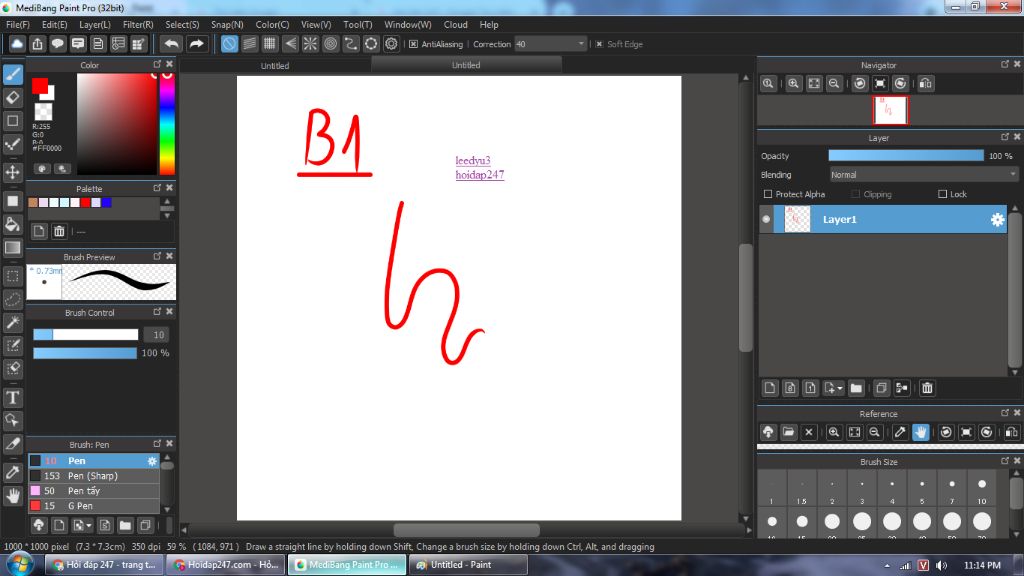1024x576 pixels.
Task: Select the Text tool
Action: pos(12,397)
